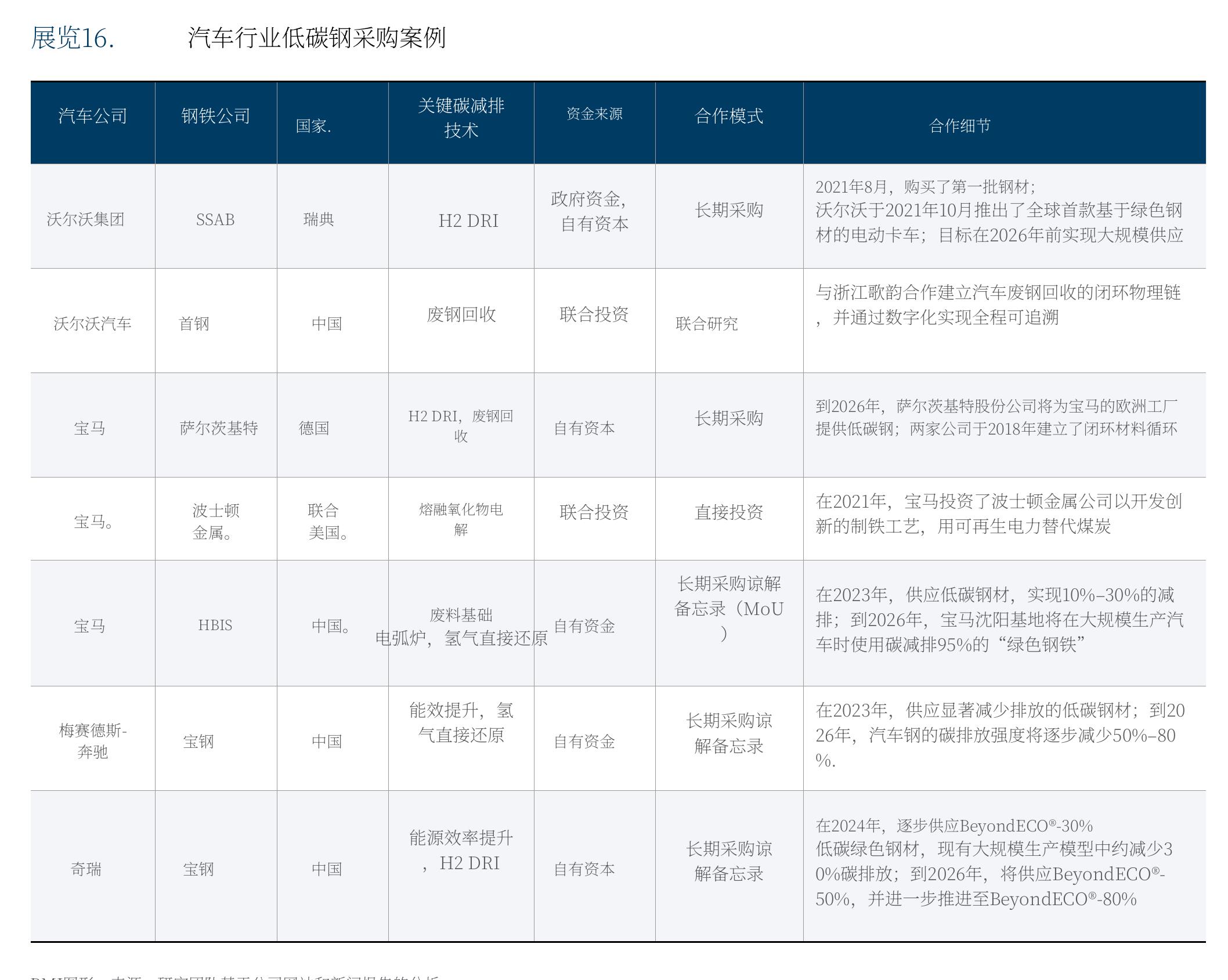The height and width of the screenshot is (980, 1228).
Task: Select the cell 废钢回收
Action: tap(461, 314)
